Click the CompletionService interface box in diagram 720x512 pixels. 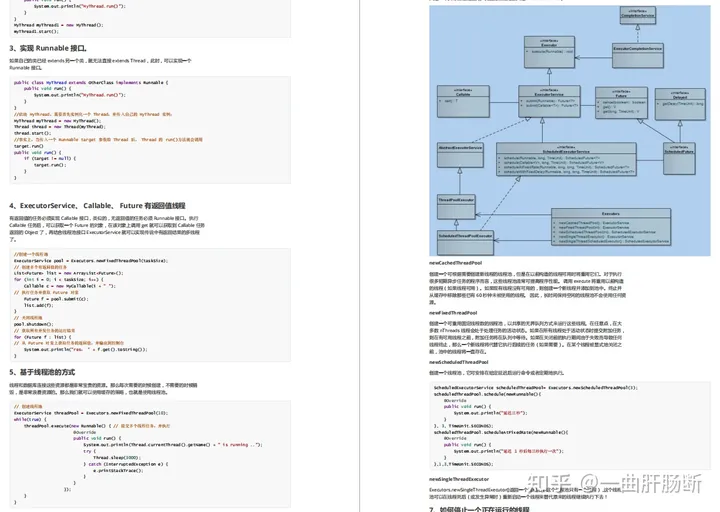click(637, 15)
